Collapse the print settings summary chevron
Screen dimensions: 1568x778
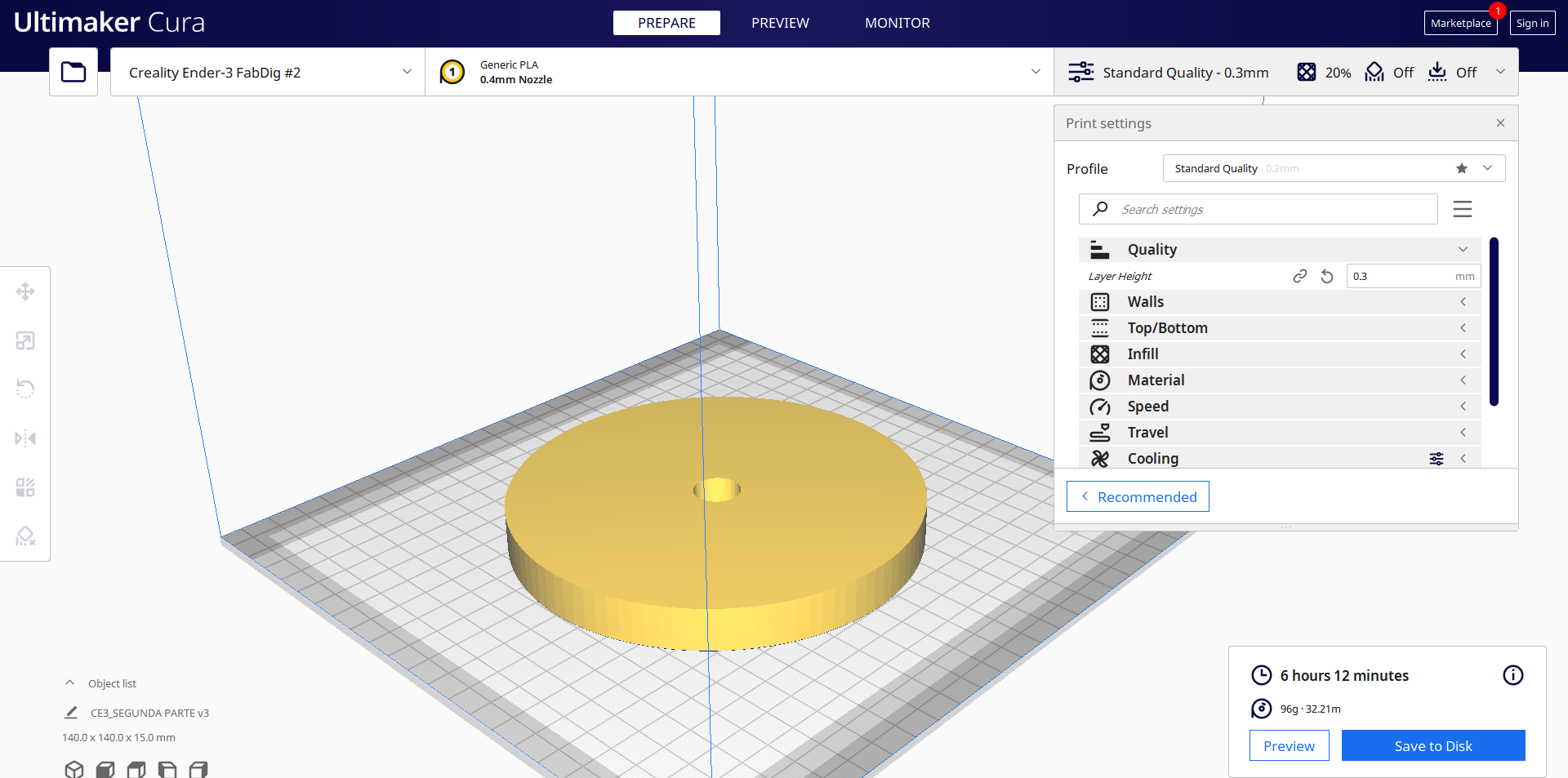1500,72
